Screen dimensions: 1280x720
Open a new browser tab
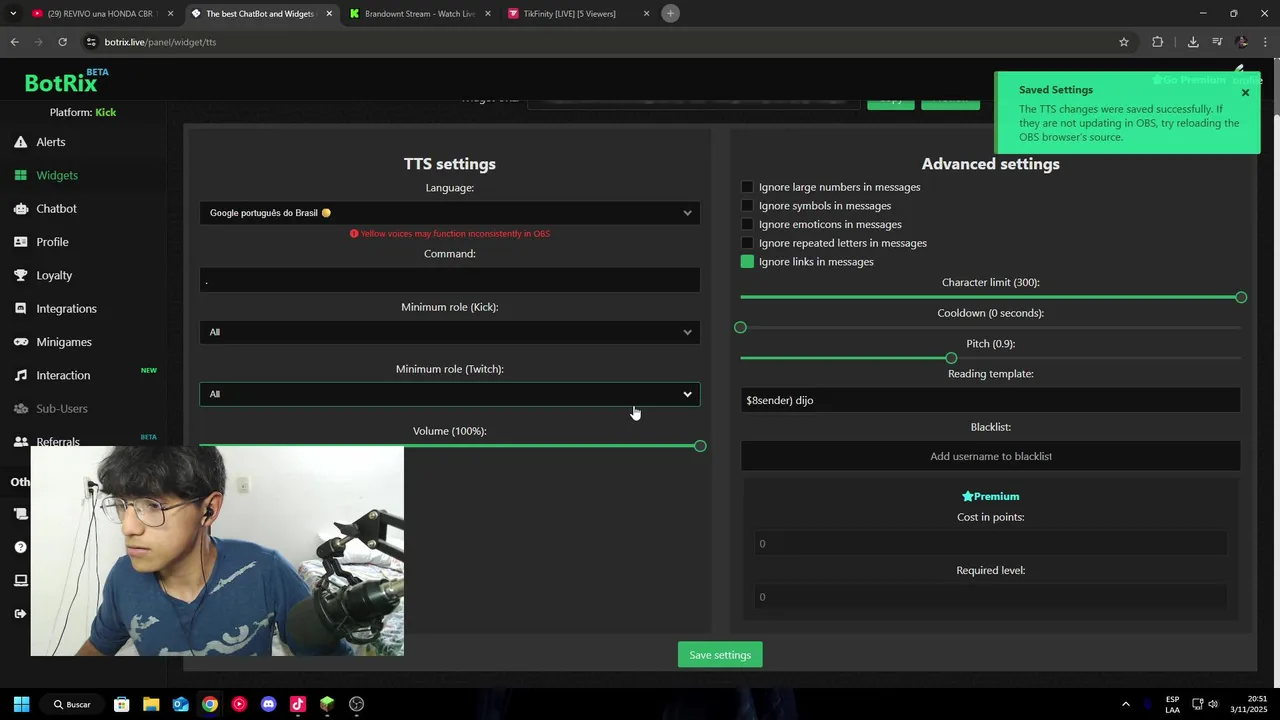[x=671, y=13]
